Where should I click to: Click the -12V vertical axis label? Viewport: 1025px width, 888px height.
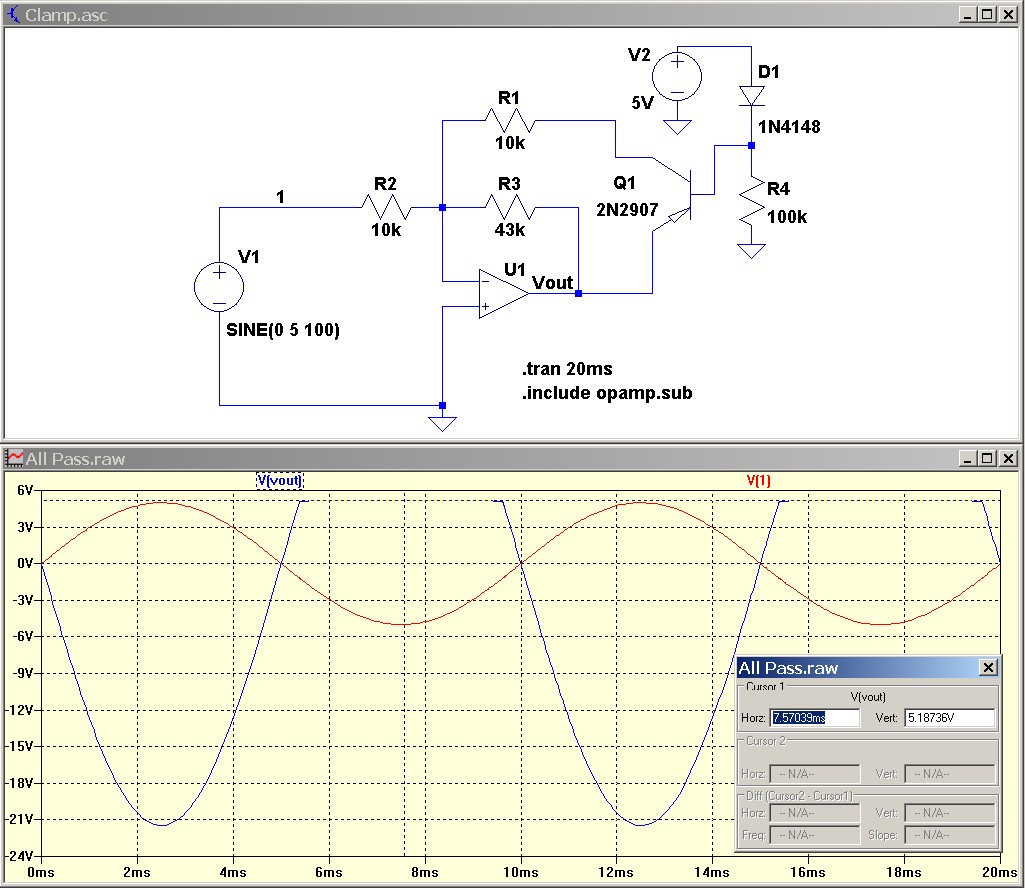pos(20,709)
